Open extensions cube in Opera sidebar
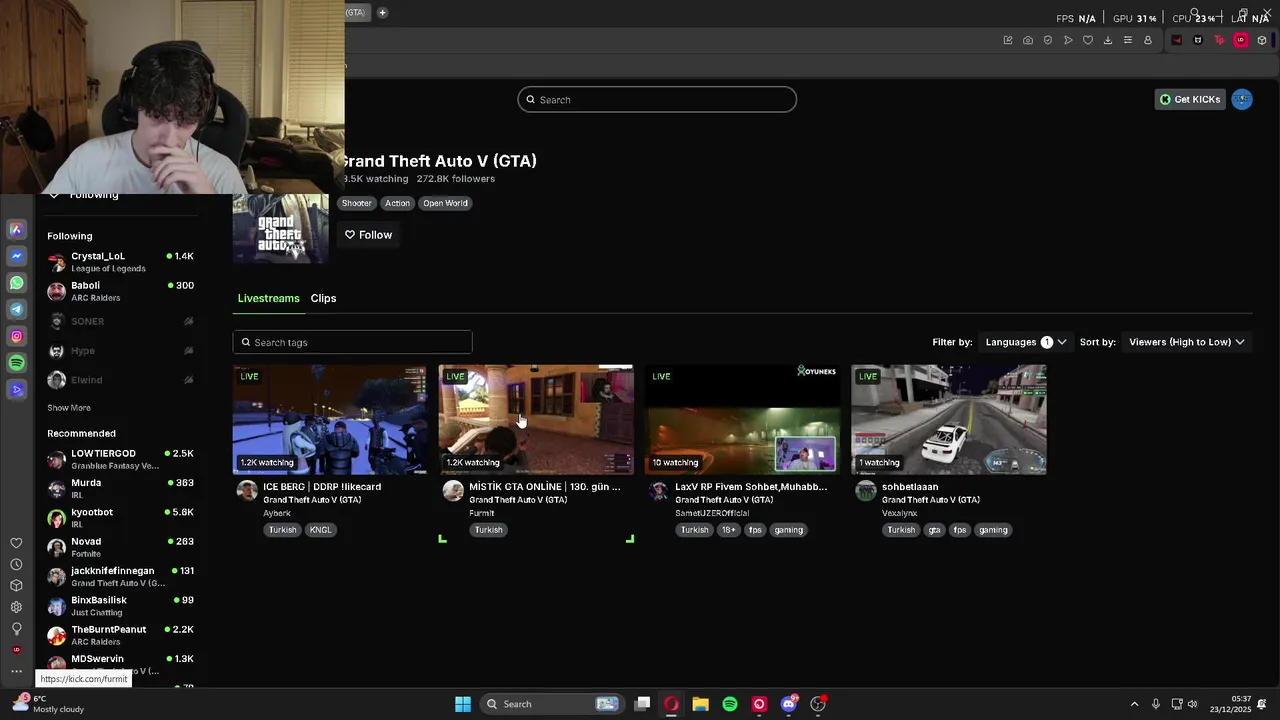Image resolution: width=1280 pixels, height=720 pixels. click(16, 586)
